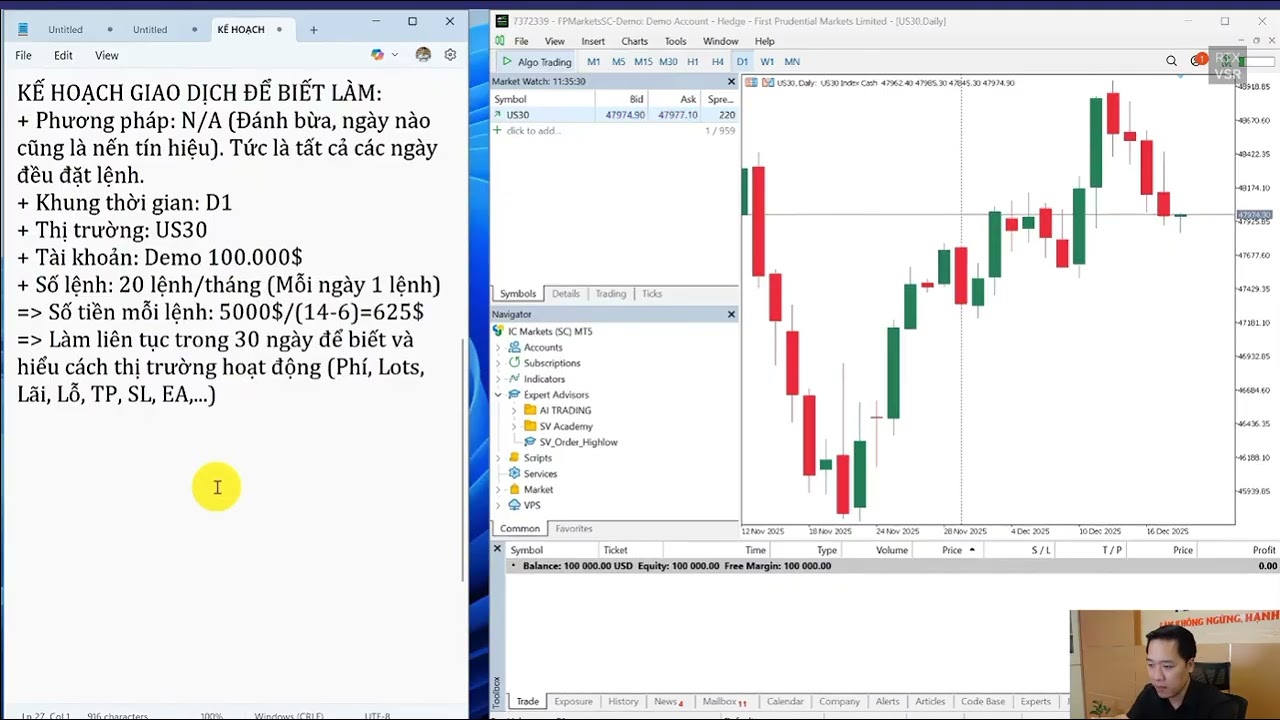Open MetaTrader File menu

click(x=521, y=41)
